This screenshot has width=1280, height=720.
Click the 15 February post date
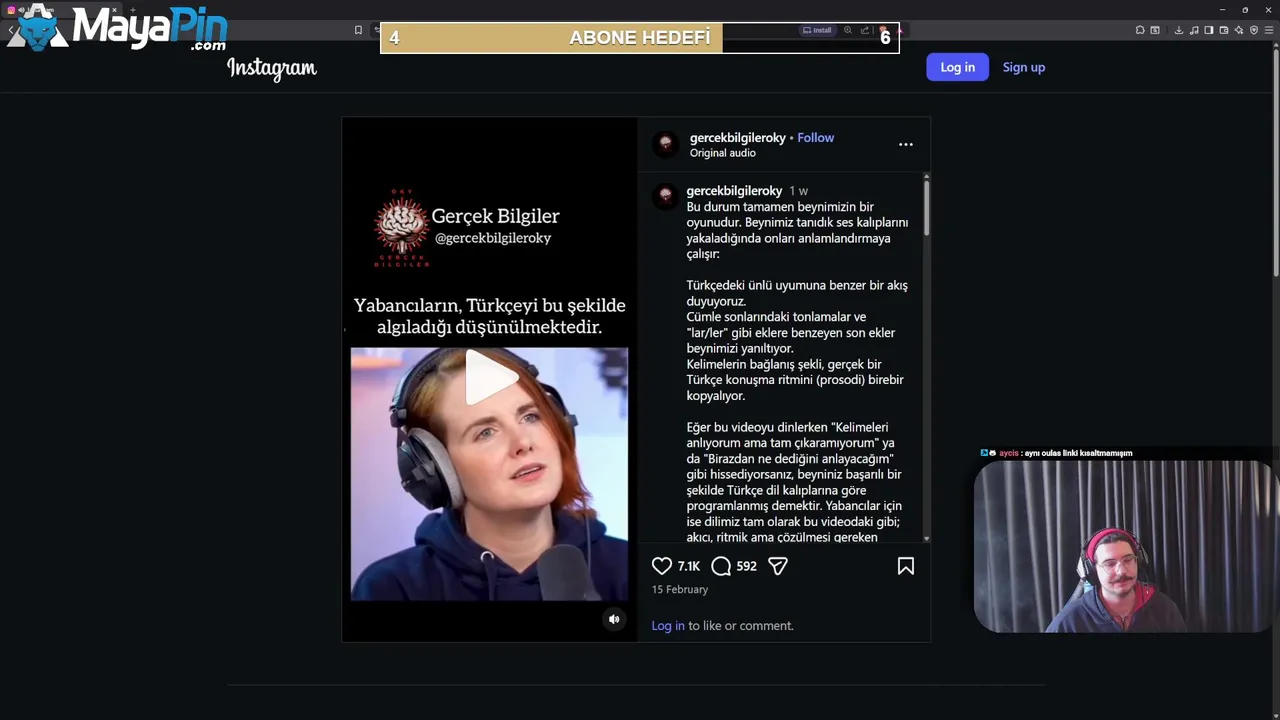680,590
